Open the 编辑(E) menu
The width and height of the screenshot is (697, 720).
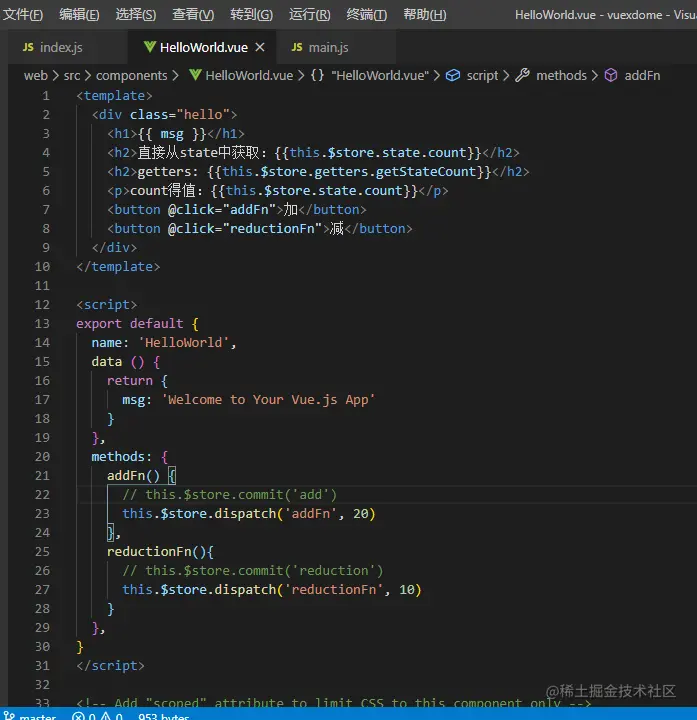(x=79, y=15)
